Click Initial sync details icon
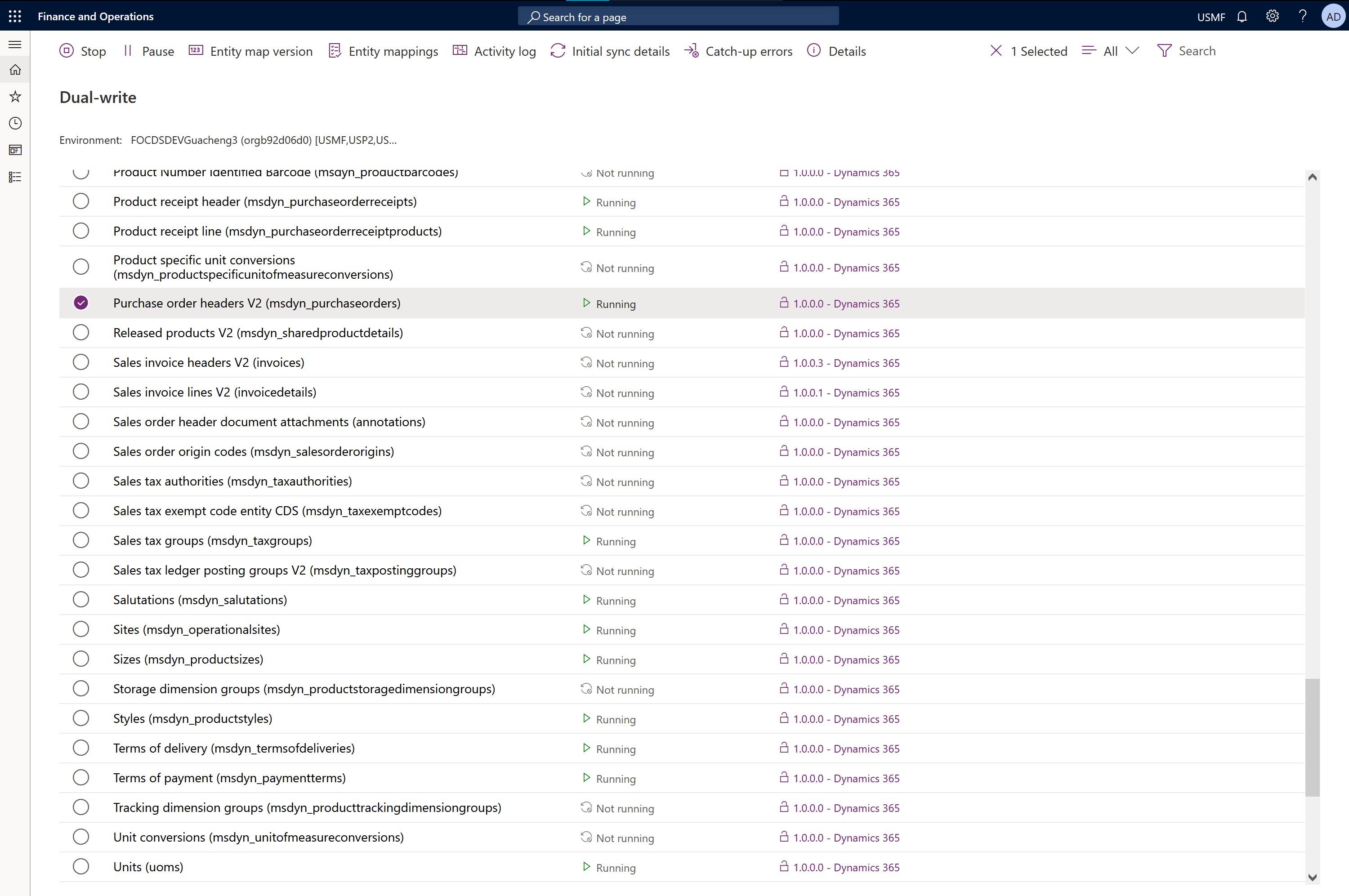 (558, 50)
